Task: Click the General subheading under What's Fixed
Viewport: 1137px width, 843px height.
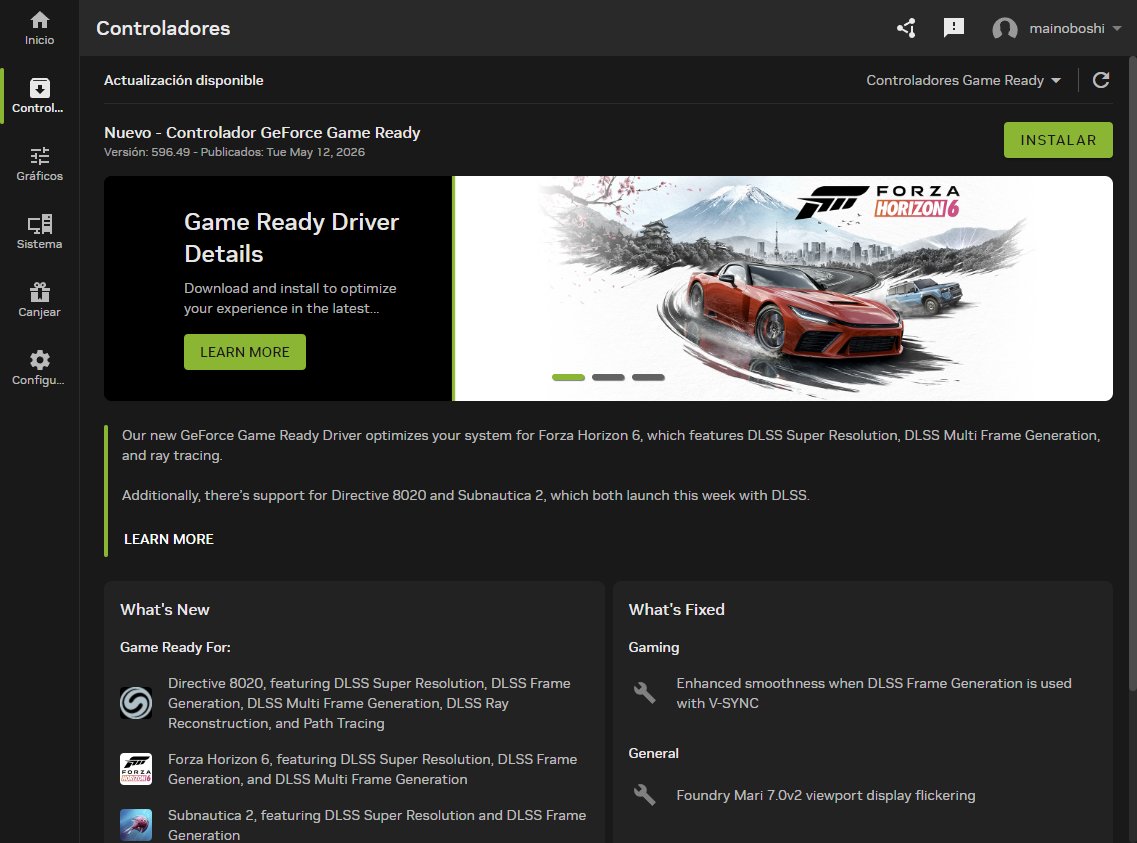Action: point(653,753)
